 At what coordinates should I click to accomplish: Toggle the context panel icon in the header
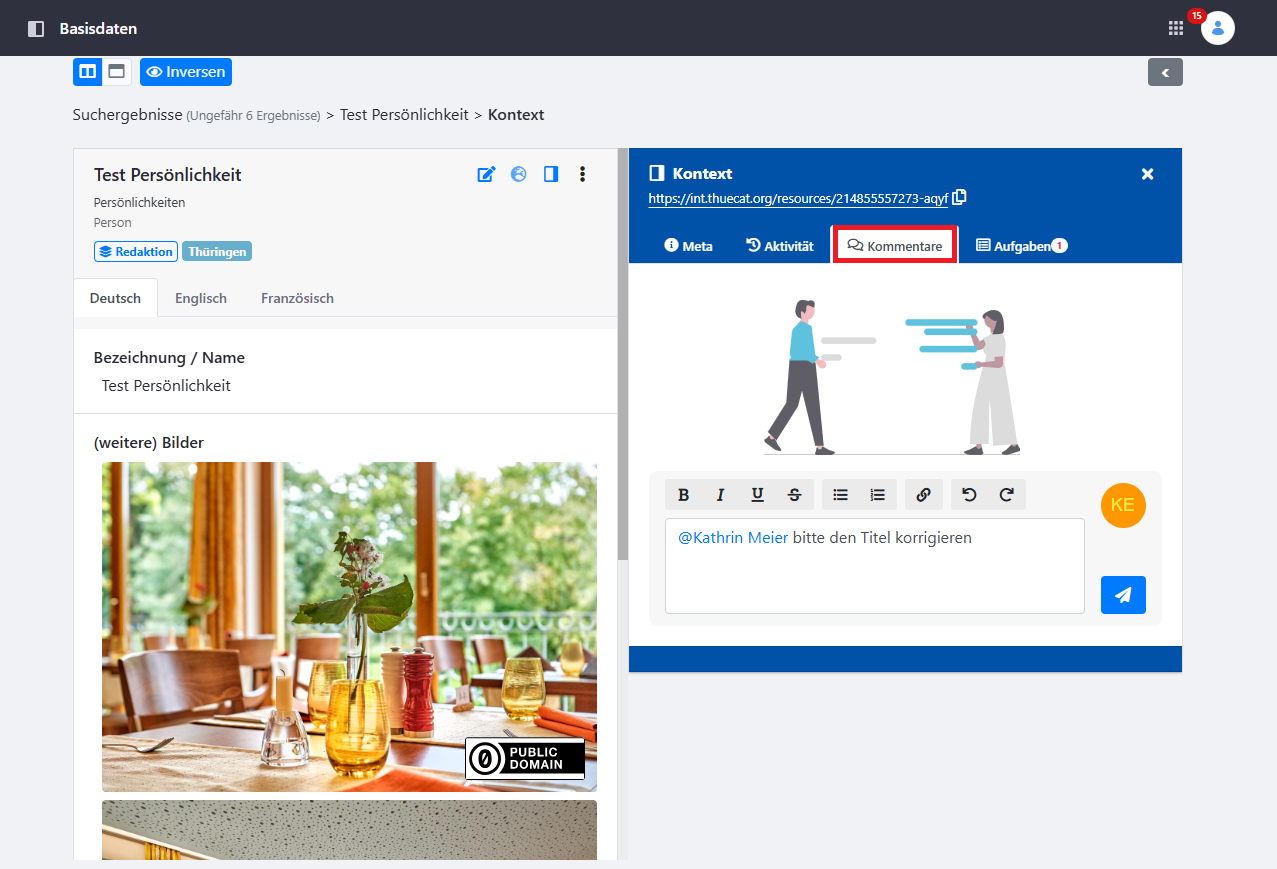[x=550, y=174]
